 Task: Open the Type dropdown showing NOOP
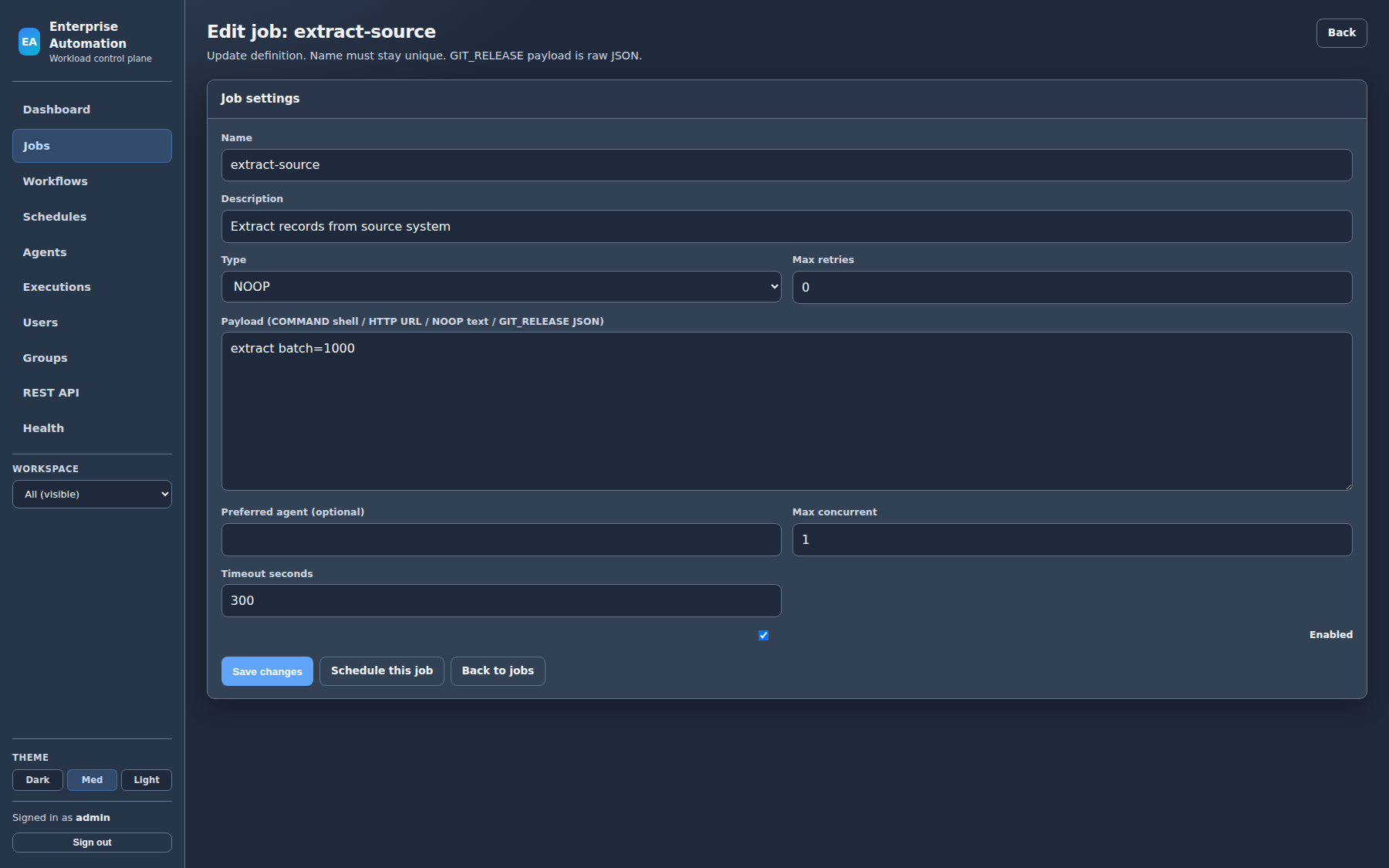click(x=501, y=287)
